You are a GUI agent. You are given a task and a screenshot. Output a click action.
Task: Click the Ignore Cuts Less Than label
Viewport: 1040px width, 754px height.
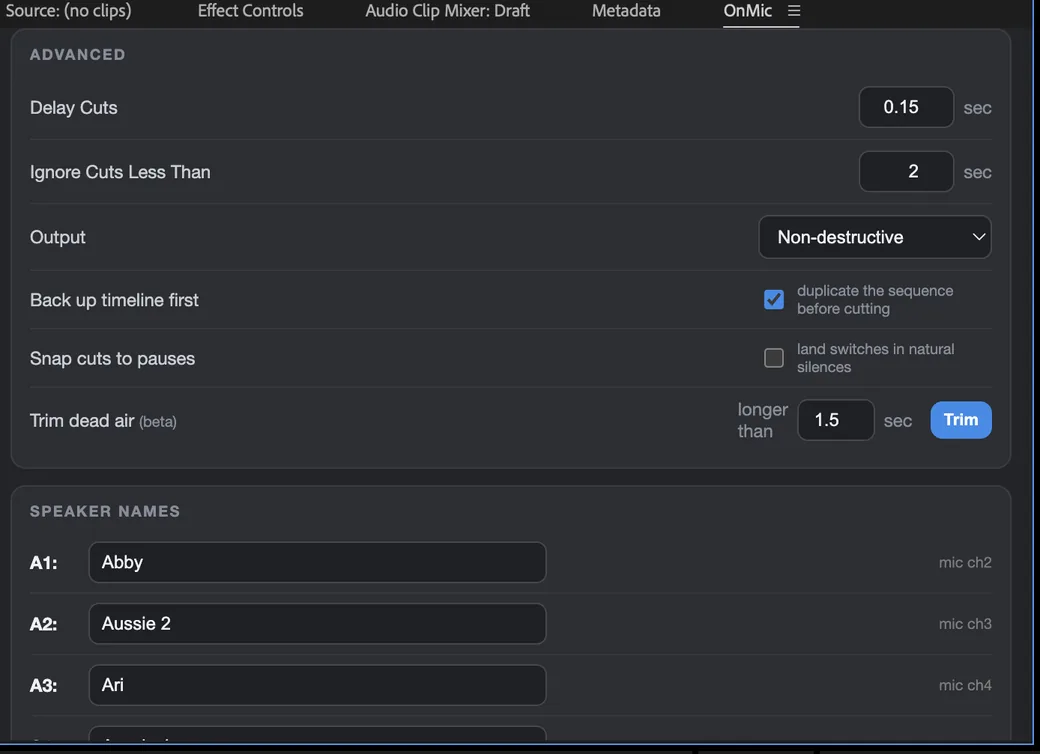[120, 172]
